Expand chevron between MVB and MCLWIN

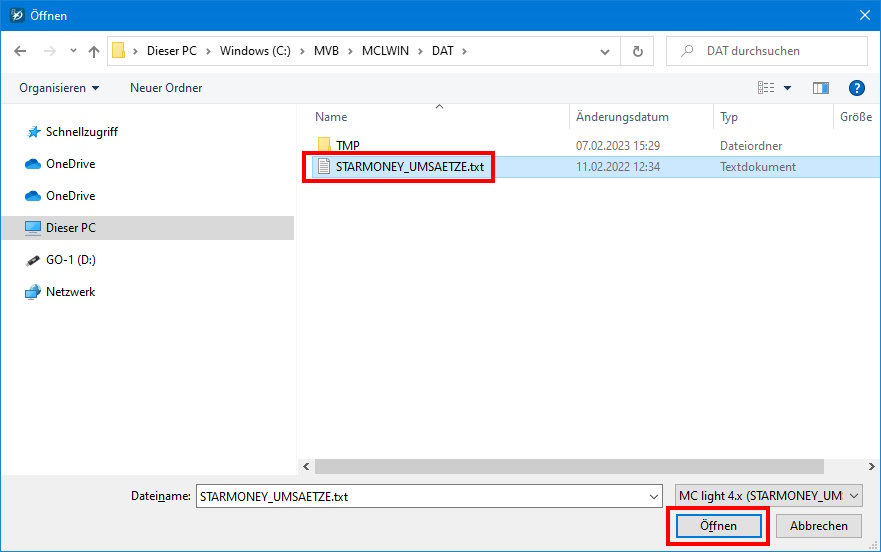point(350,51)
